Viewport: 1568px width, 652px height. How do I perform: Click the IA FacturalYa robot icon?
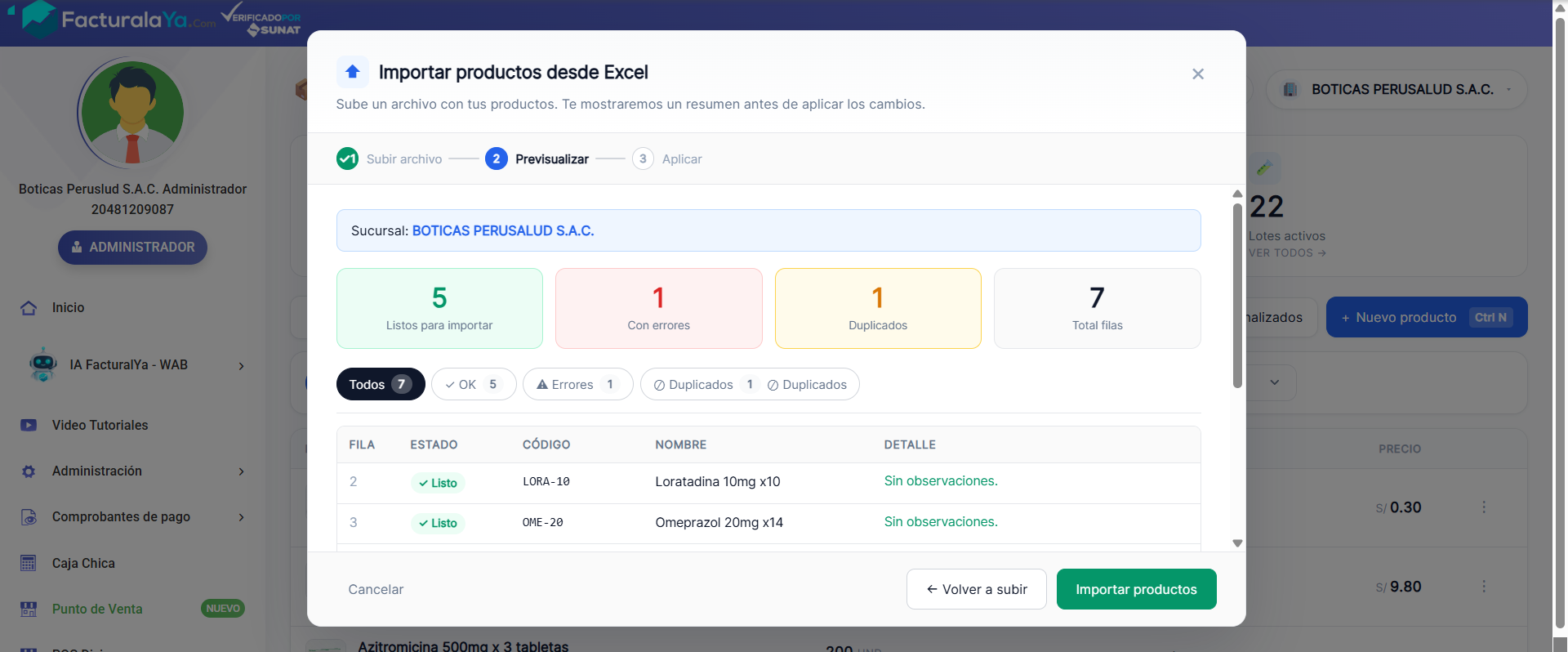click(42, 364)
